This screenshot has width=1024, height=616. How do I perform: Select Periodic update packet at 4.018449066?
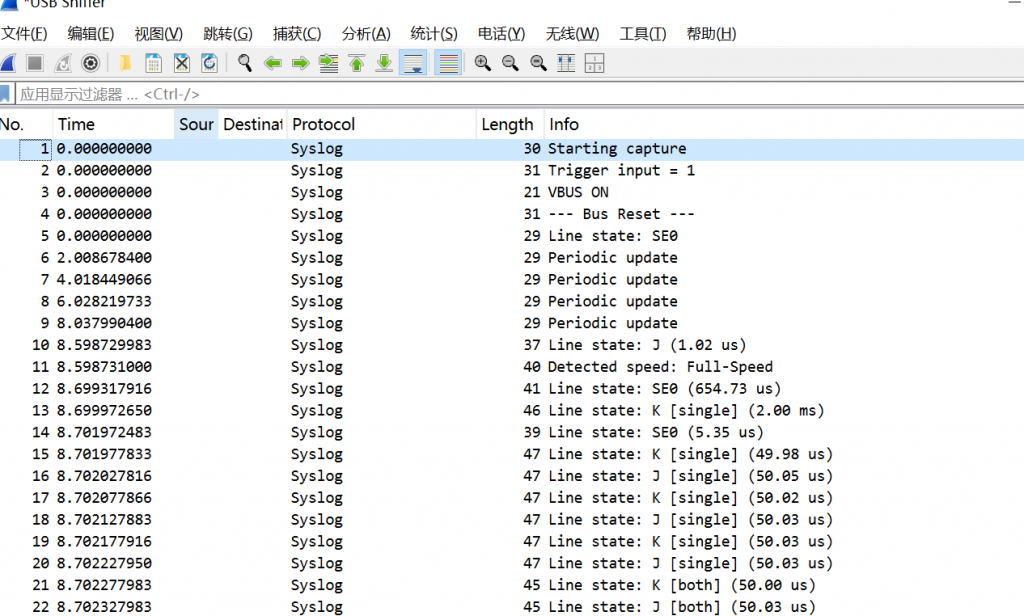[x=512, y=280]
